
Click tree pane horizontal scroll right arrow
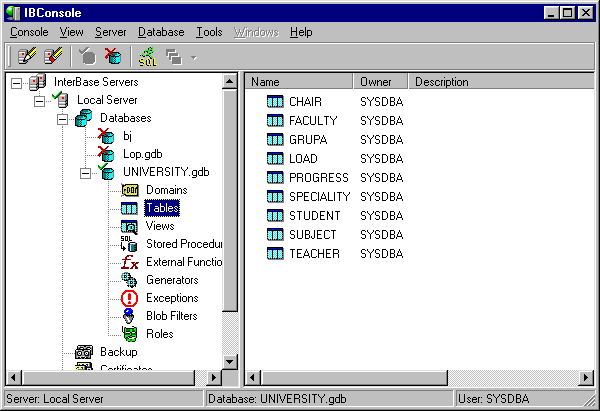tap(214, 378)
